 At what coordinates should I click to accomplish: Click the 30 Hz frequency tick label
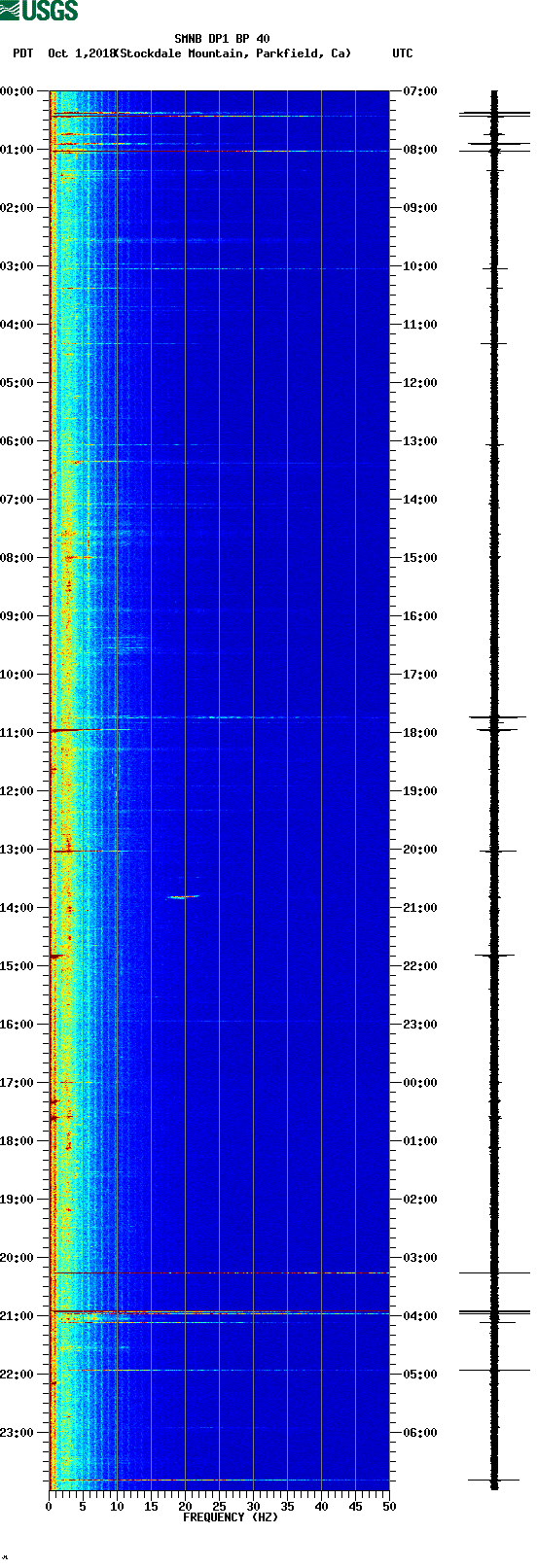coord(253,1507)
